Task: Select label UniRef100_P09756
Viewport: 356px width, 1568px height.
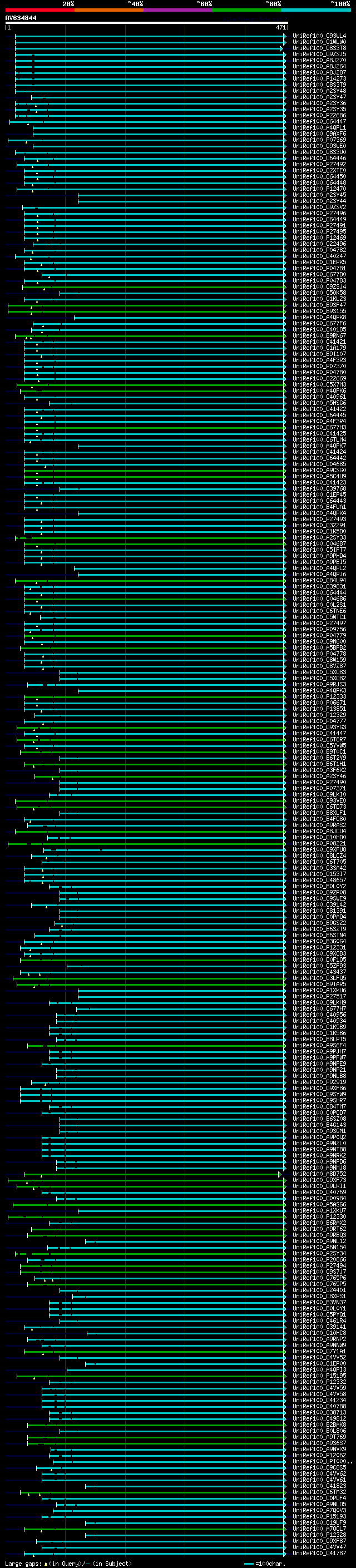Action: (x=319, y=630)
